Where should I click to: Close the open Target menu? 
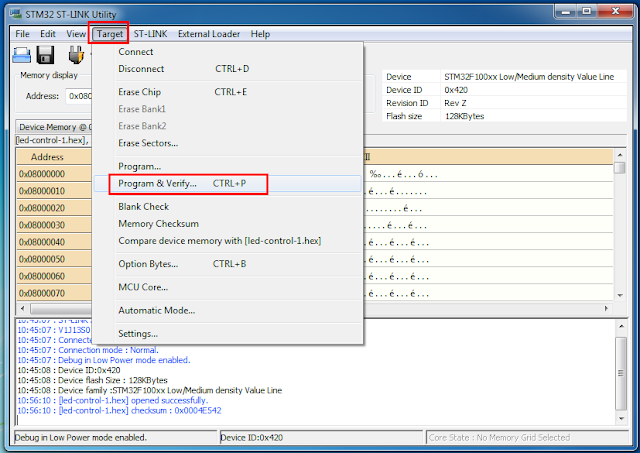click(x=109, y=34)
